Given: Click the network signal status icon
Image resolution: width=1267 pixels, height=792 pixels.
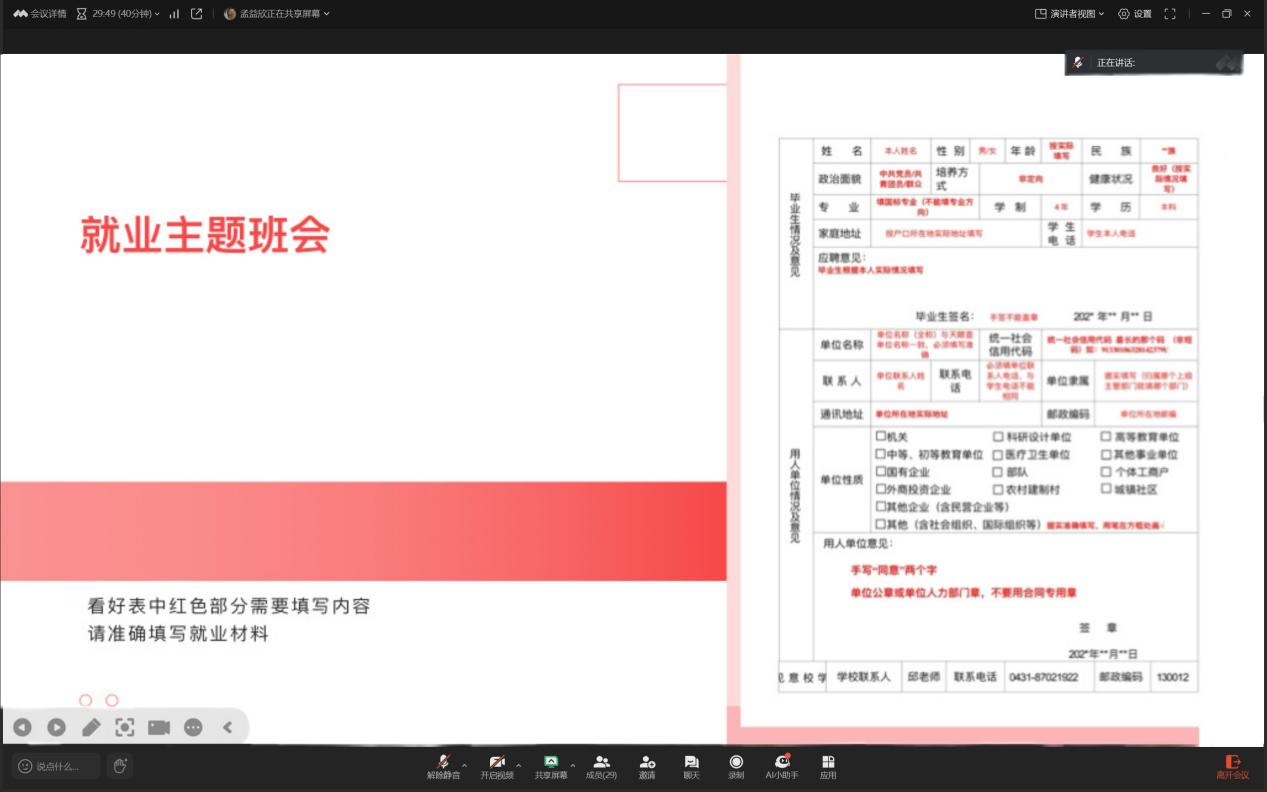Looking at the screenshot, I should click(174, 14).
